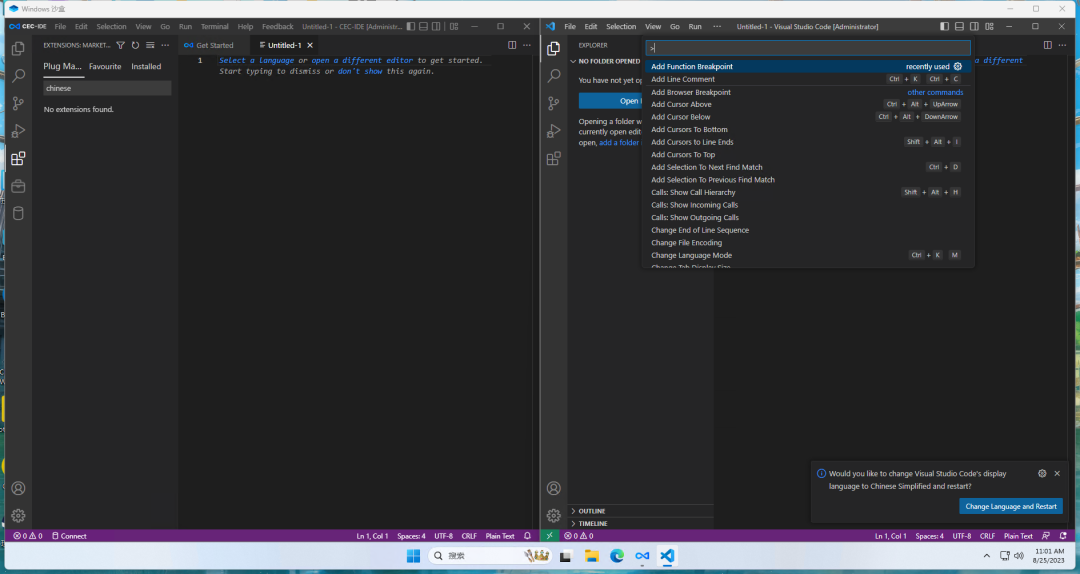Open the remote window indicator in VS Code status bar
Image resolution: width=1080 pixels, height=574 pixels.
pyautogui.click(x=550, y=535)
